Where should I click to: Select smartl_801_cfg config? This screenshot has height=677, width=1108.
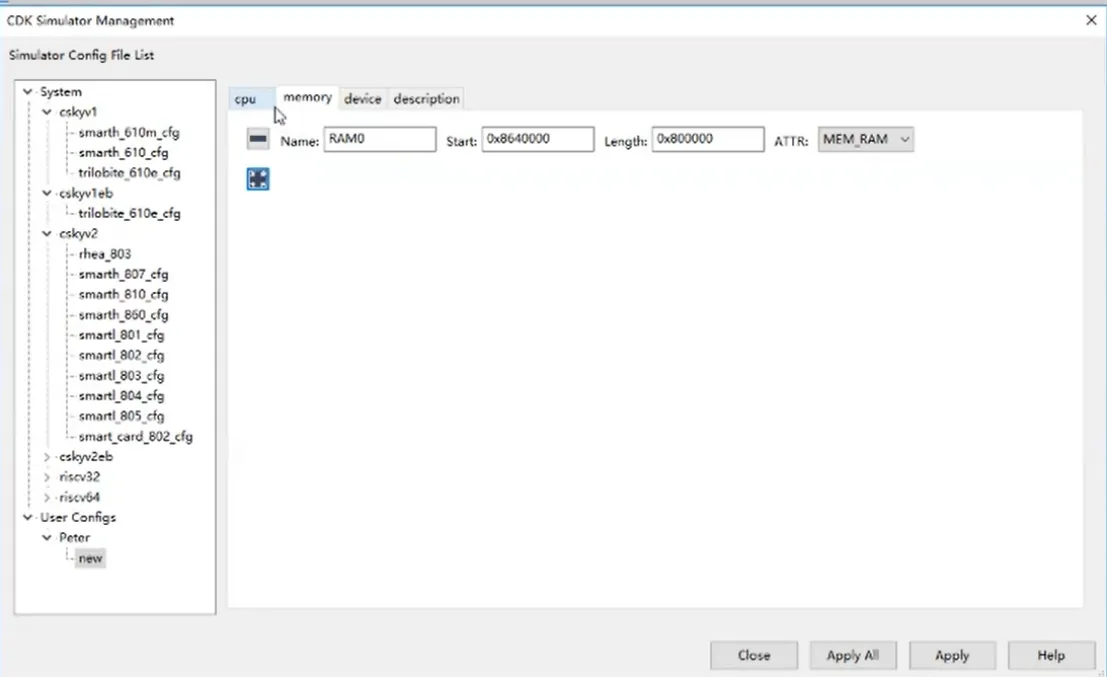click(x=122, y=335)
